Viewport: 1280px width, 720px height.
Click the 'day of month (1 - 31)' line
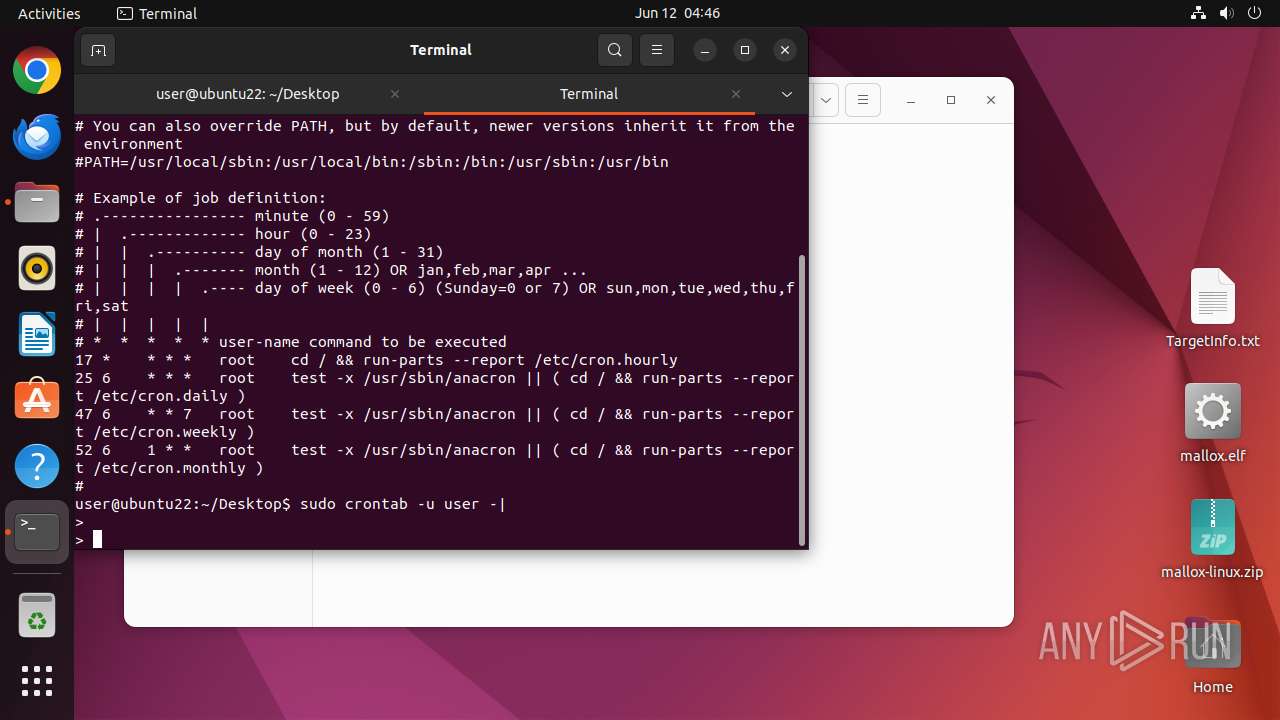pyautogui.click(x=259, y=252)
